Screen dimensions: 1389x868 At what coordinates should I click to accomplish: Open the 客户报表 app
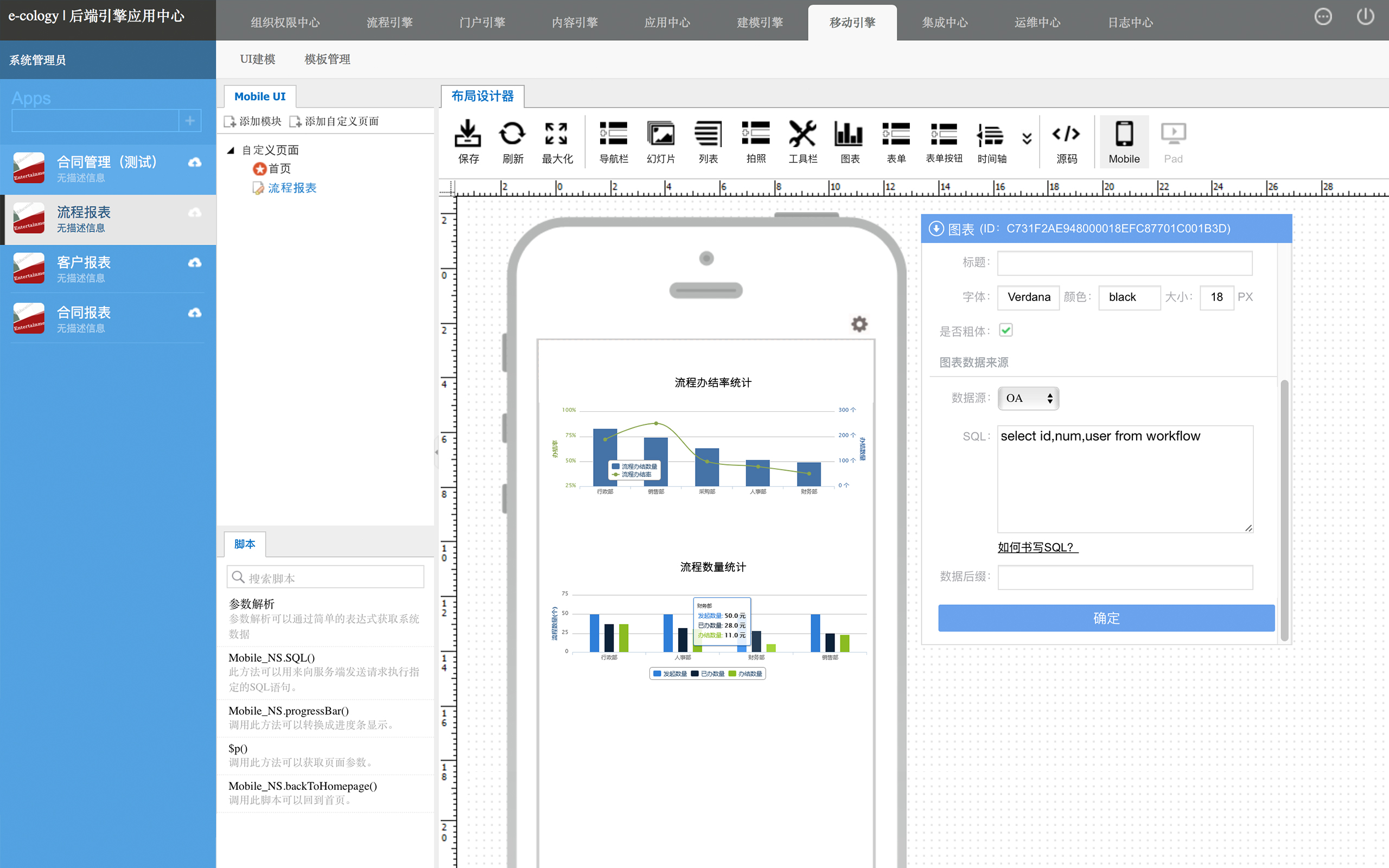[x=108, y=269]
